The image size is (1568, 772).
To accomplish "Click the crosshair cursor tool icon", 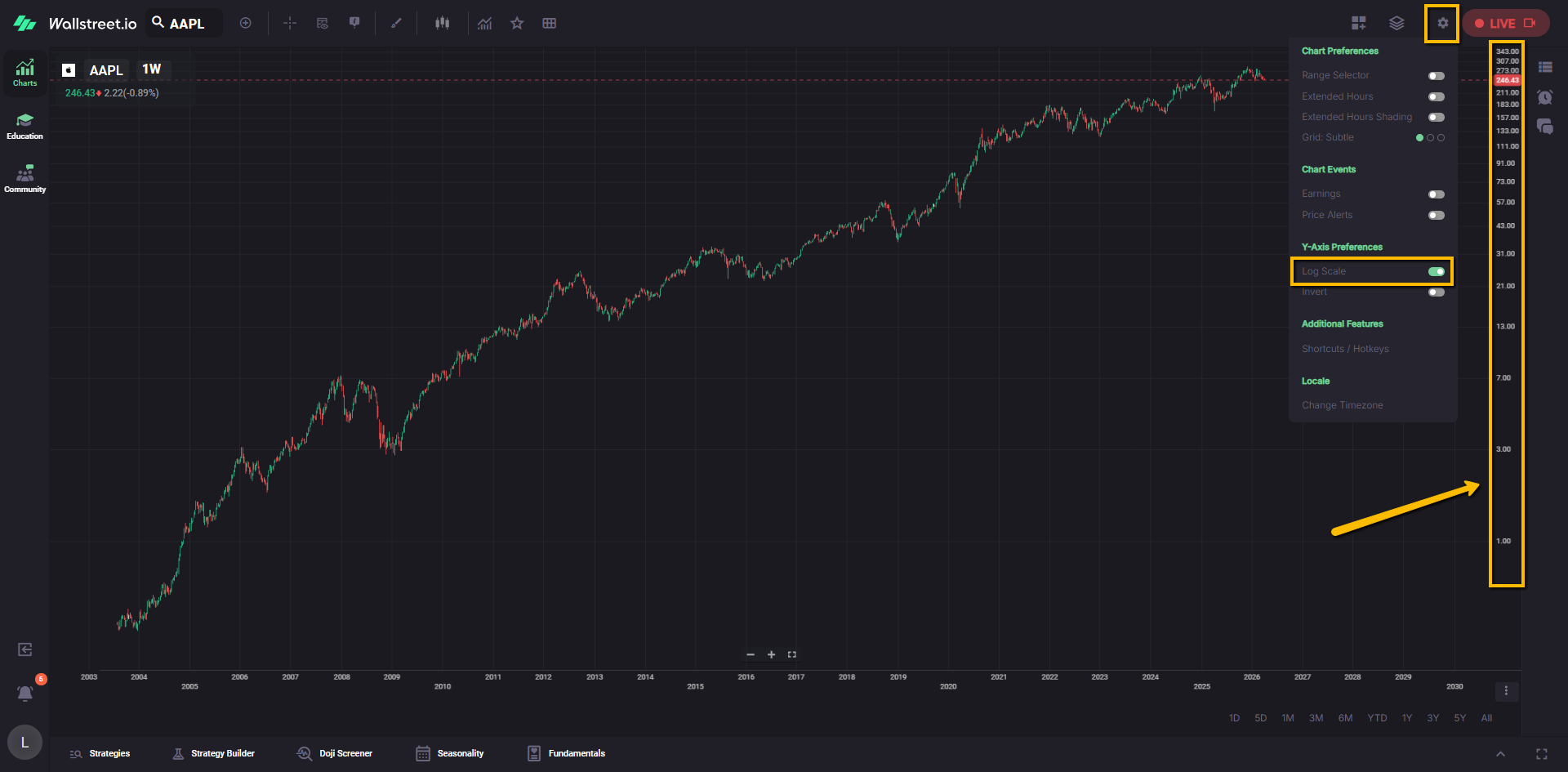I will point(290,24).
